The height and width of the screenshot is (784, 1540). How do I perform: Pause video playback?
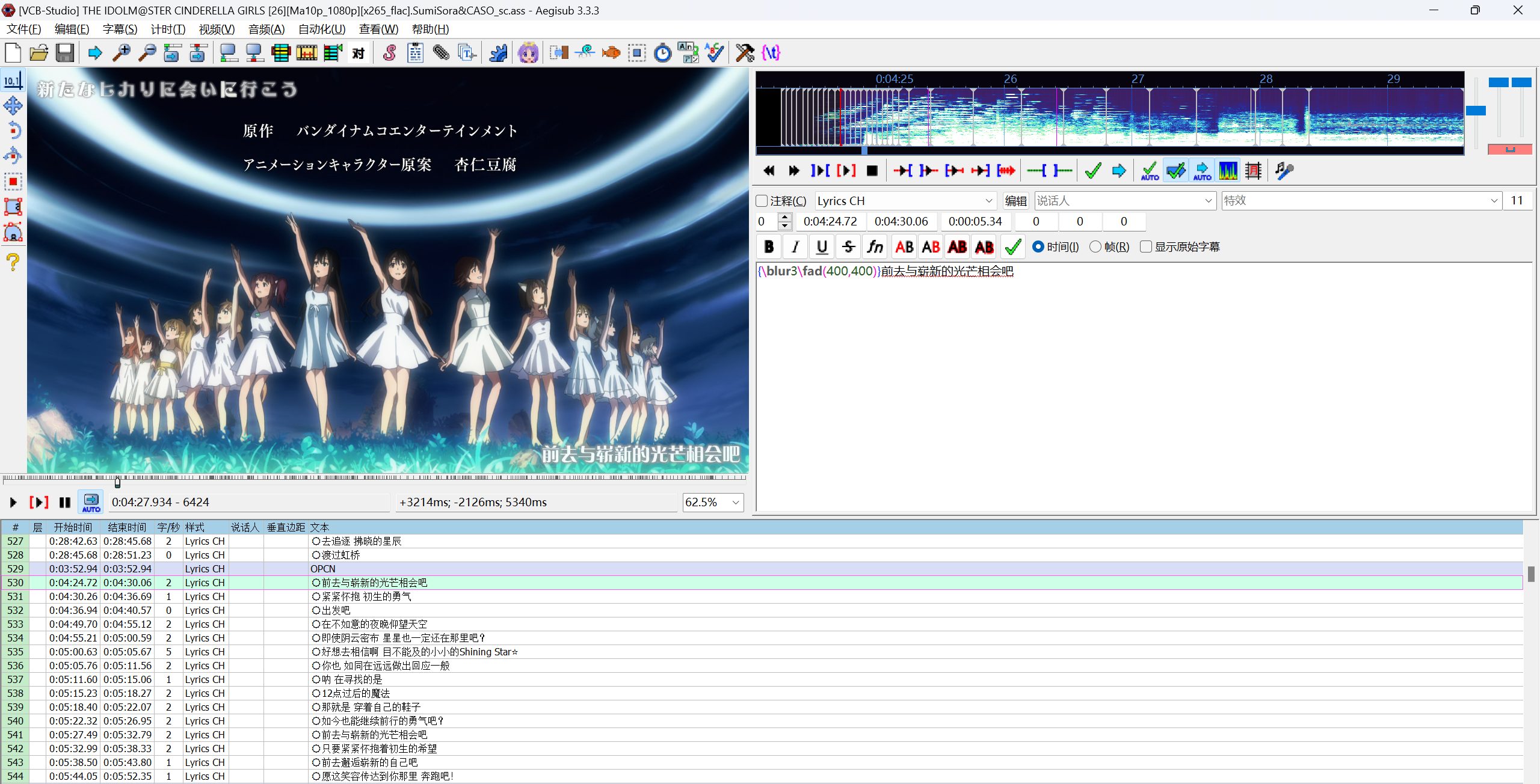point(65,502)
